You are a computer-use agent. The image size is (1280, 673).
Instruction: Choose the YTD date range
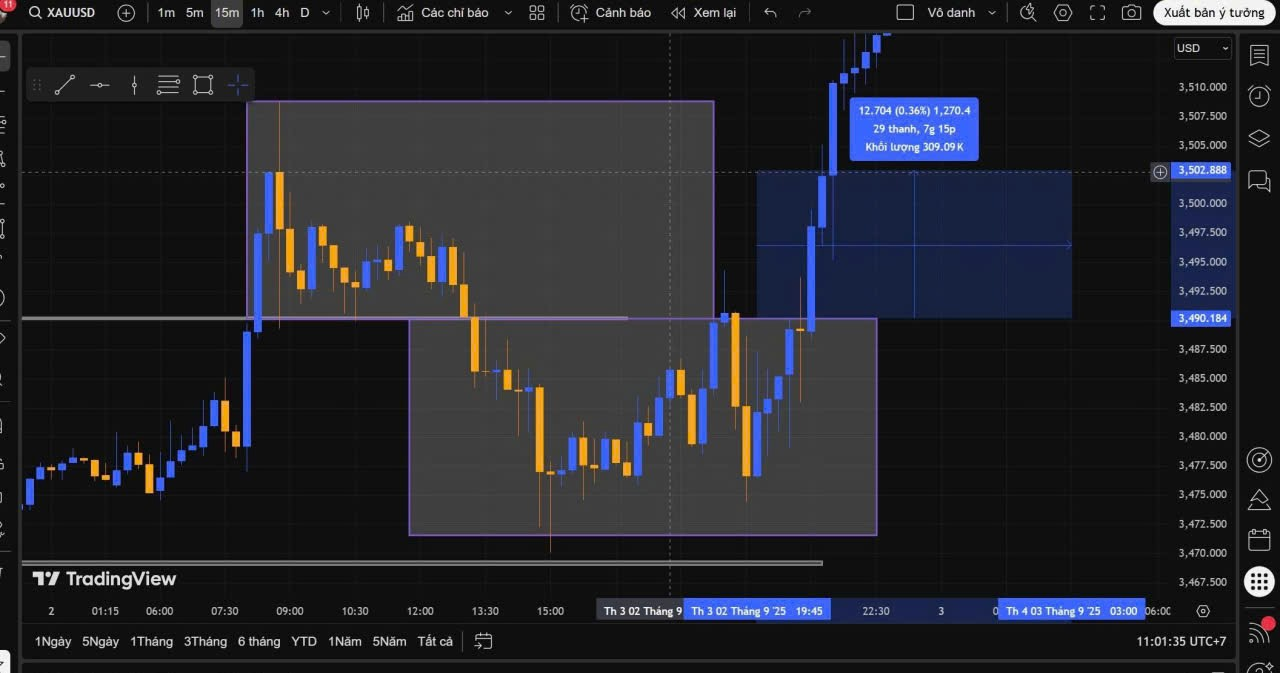click(304, 641)
